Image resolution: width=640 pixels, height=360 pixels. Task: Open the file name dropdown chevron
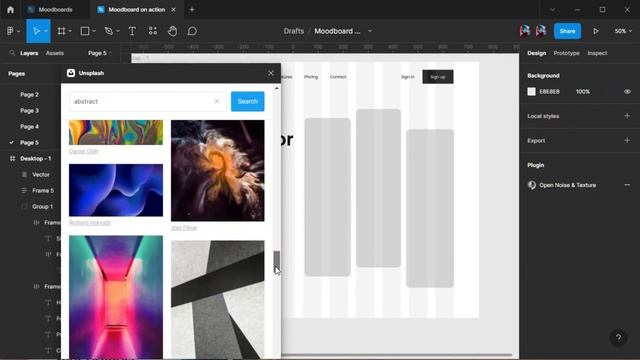pos(370,31)
